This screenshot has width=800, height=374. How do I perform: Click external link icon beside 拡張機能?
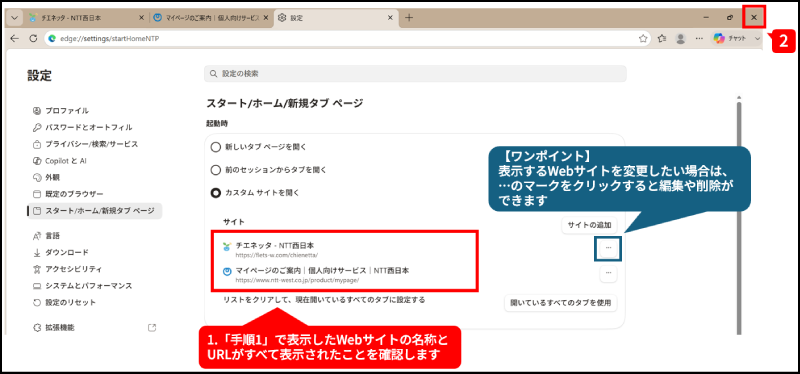[x=152, y=328]
